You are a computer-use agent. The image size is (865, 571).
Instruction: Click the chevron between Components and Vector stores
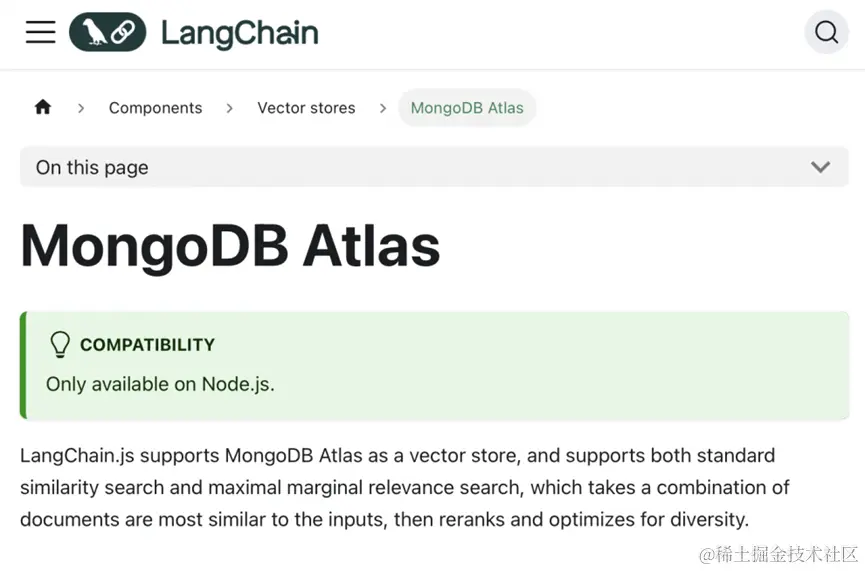pyautogui.click(x=229, y=108)
